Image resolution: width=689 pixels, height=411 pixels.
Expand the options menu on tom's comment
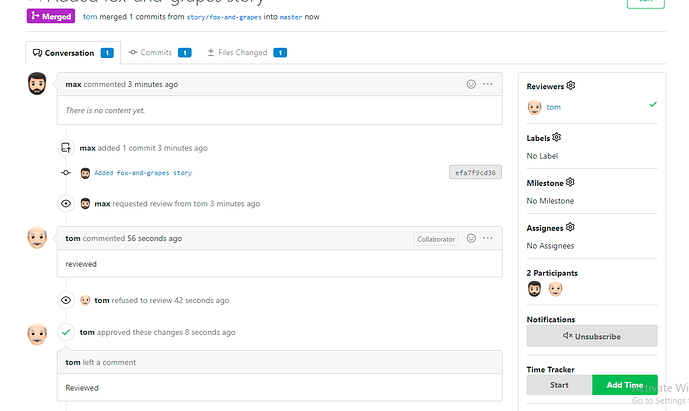(488, 239)
